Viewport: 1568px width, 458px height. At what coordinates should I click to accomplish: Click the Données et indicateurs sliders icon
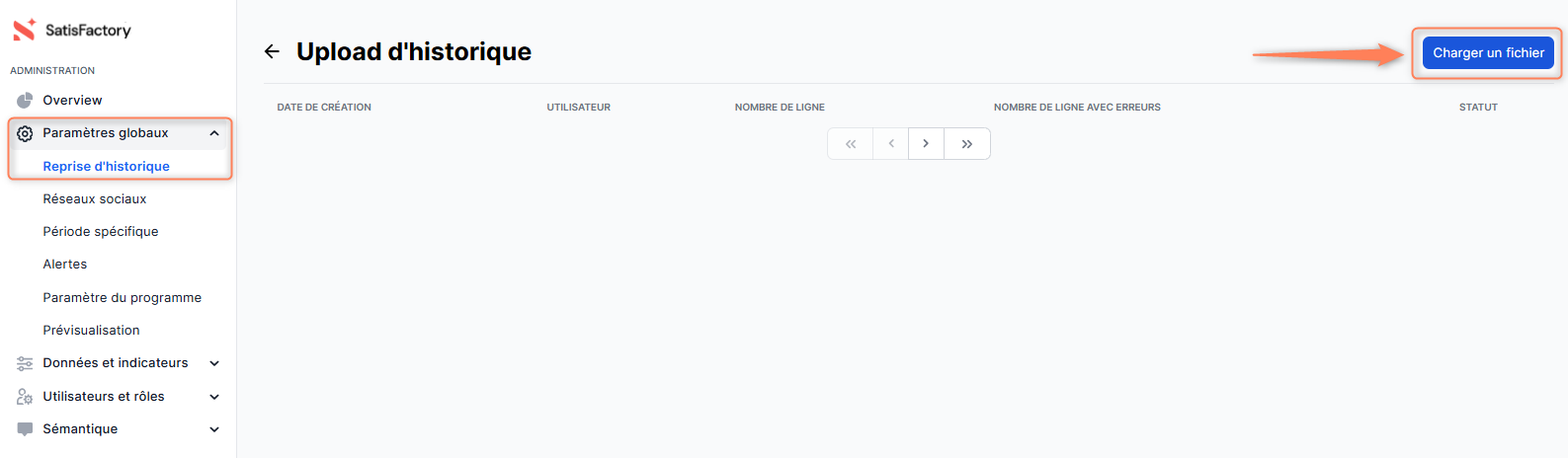point(25,363)
